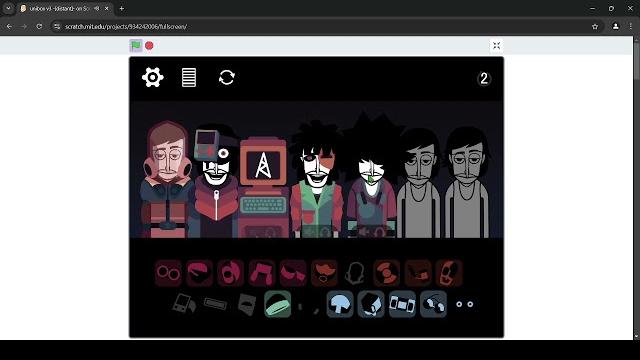Exit fullscreen with the collapse arrows icon
This screenshot has height=360, width=640.
pyautogui.click(x=496, y=46)
